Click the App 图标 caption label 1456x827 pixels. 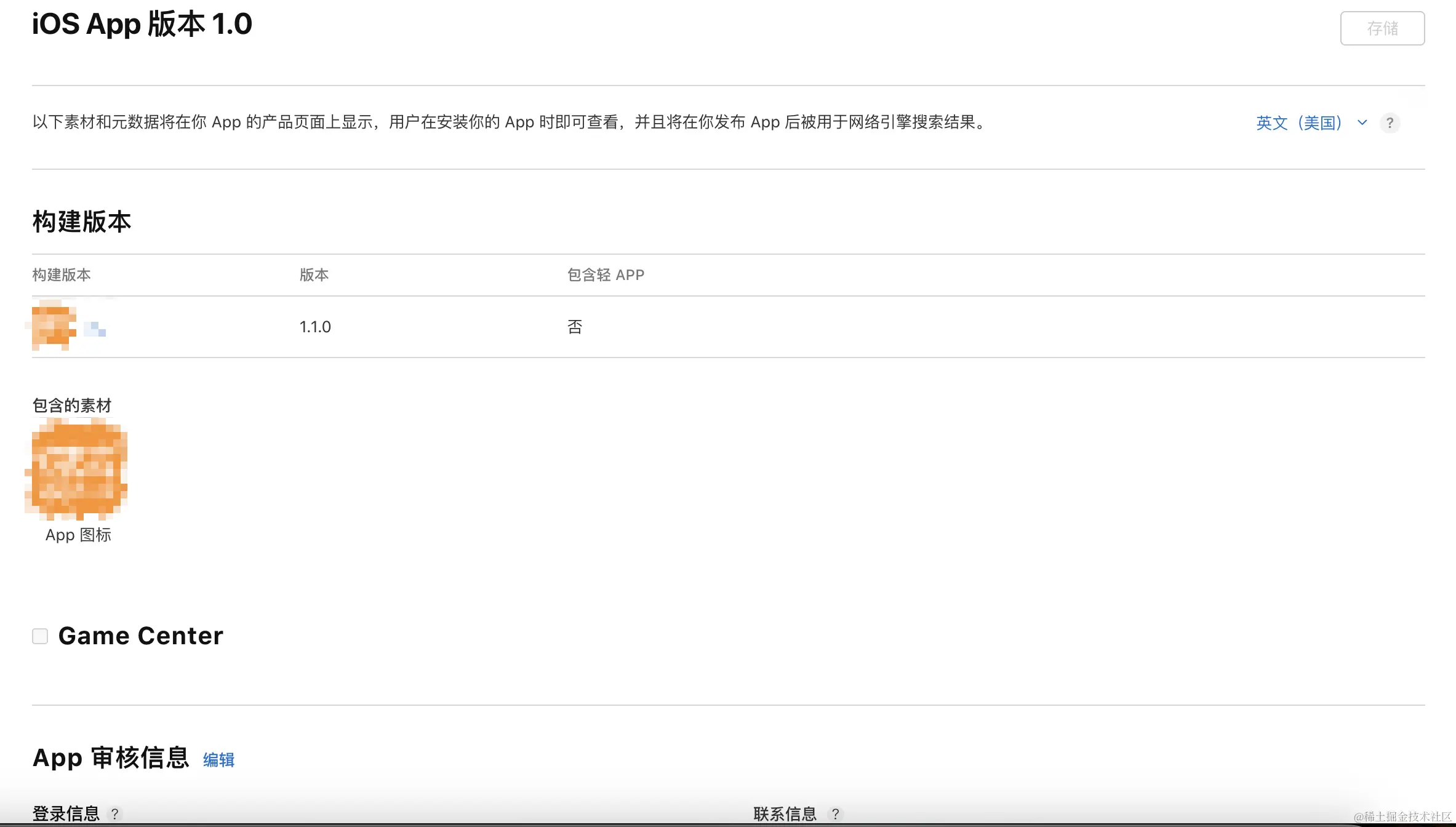tap(78, 535)
